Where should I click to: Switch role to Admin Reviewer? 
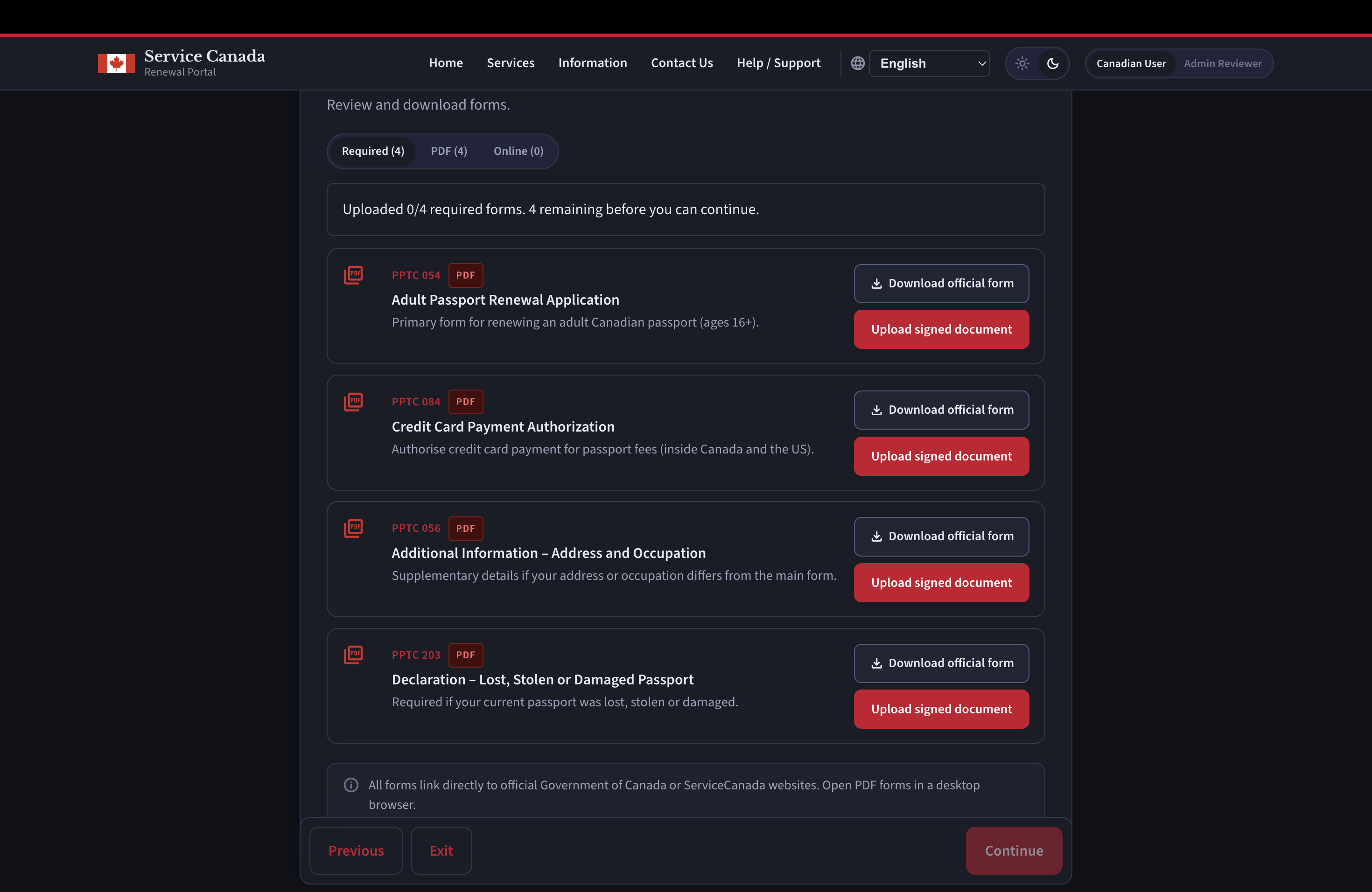coord(1222,63)
